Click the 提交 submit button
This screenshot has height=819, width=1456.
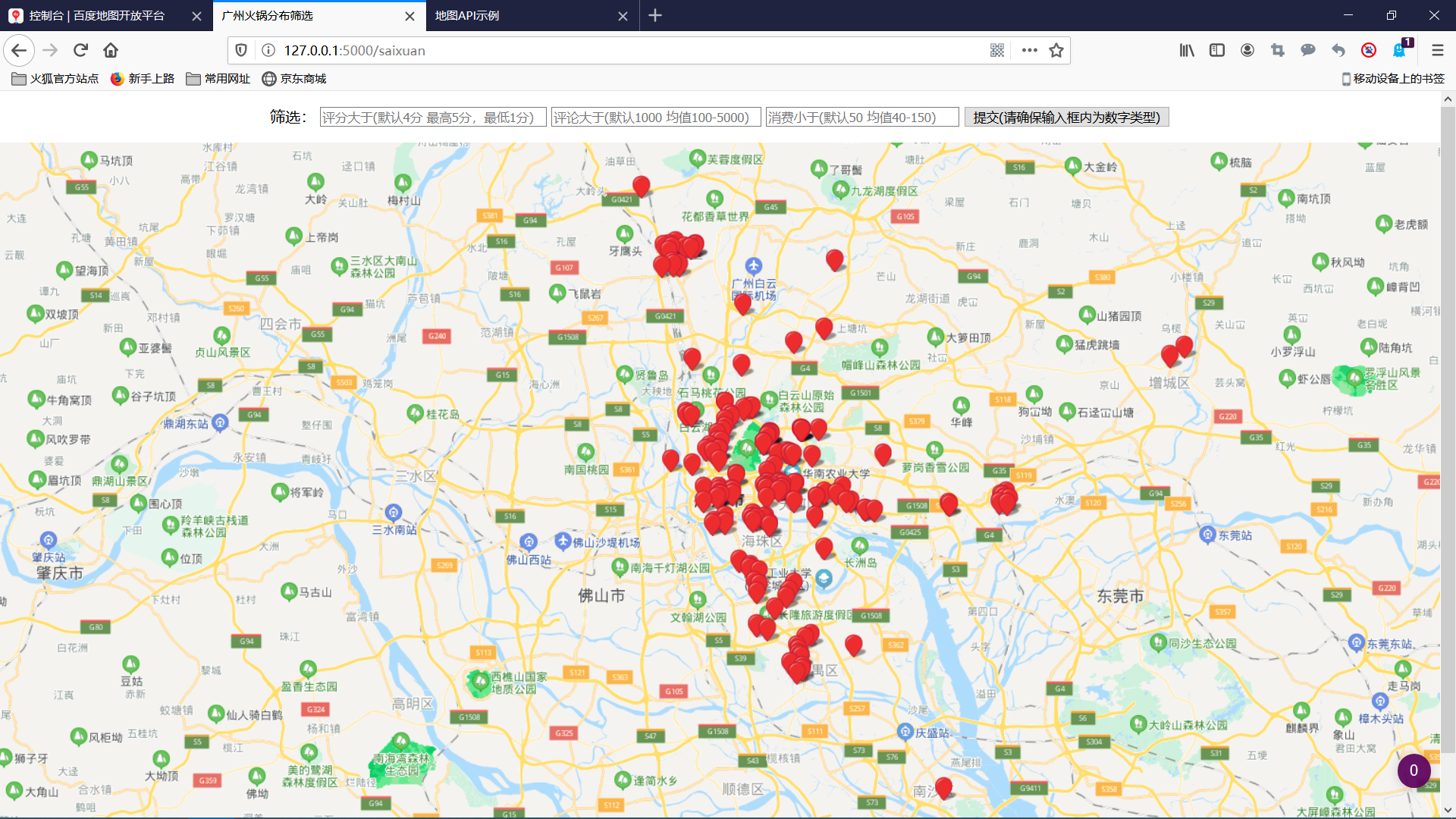click(x=1065, y=117)
